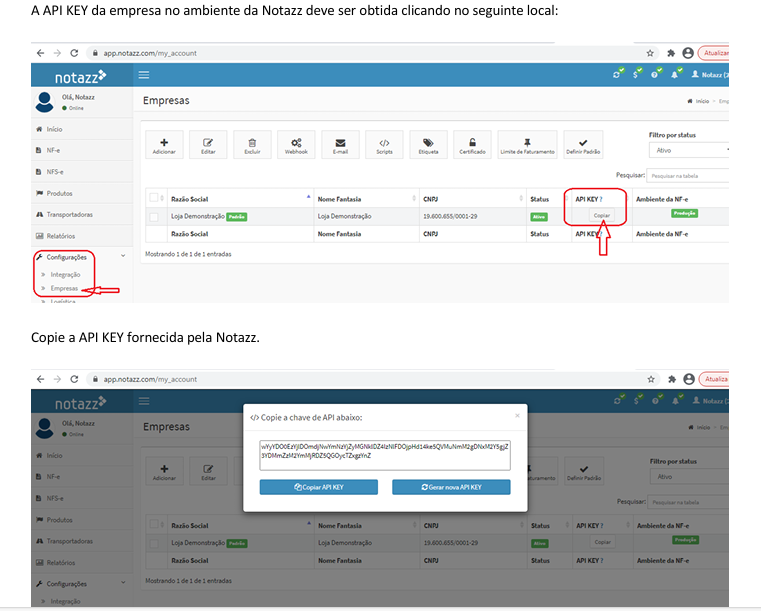The image size is (761, 611).
Task: Click the Limite de Faturamento pin button
Action: 527,145
